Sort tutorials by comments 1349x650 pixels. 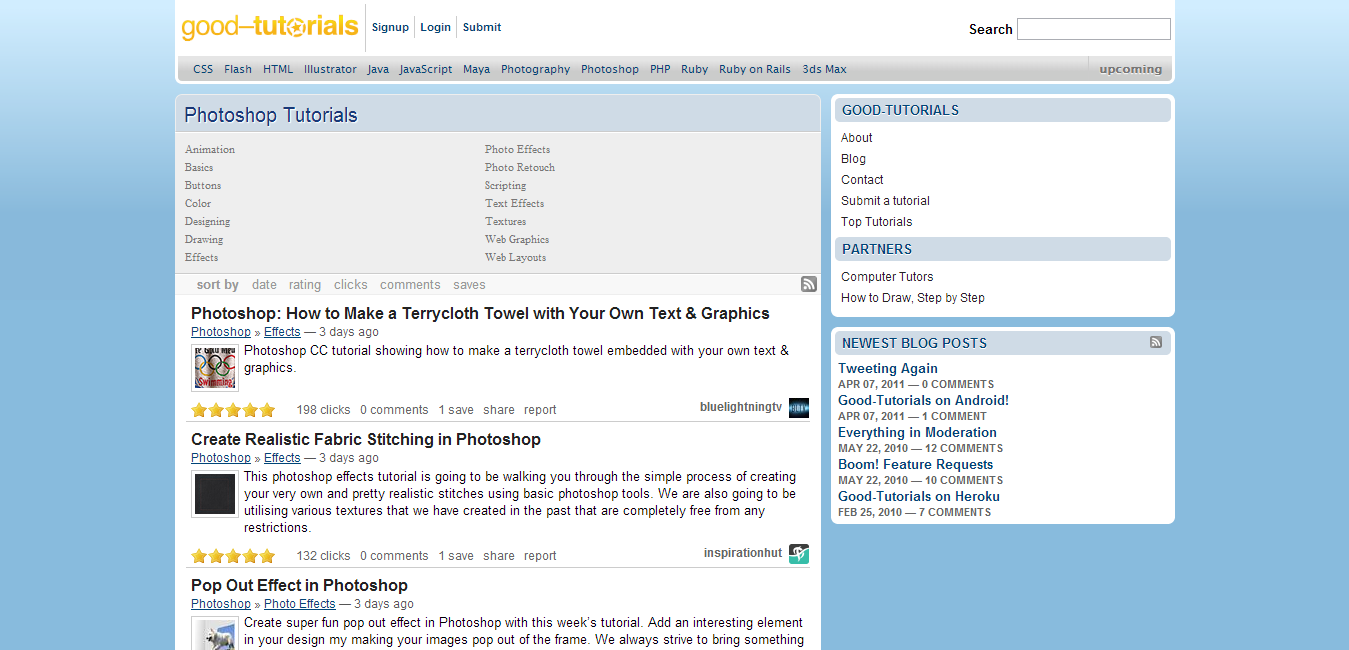[410, 285]
